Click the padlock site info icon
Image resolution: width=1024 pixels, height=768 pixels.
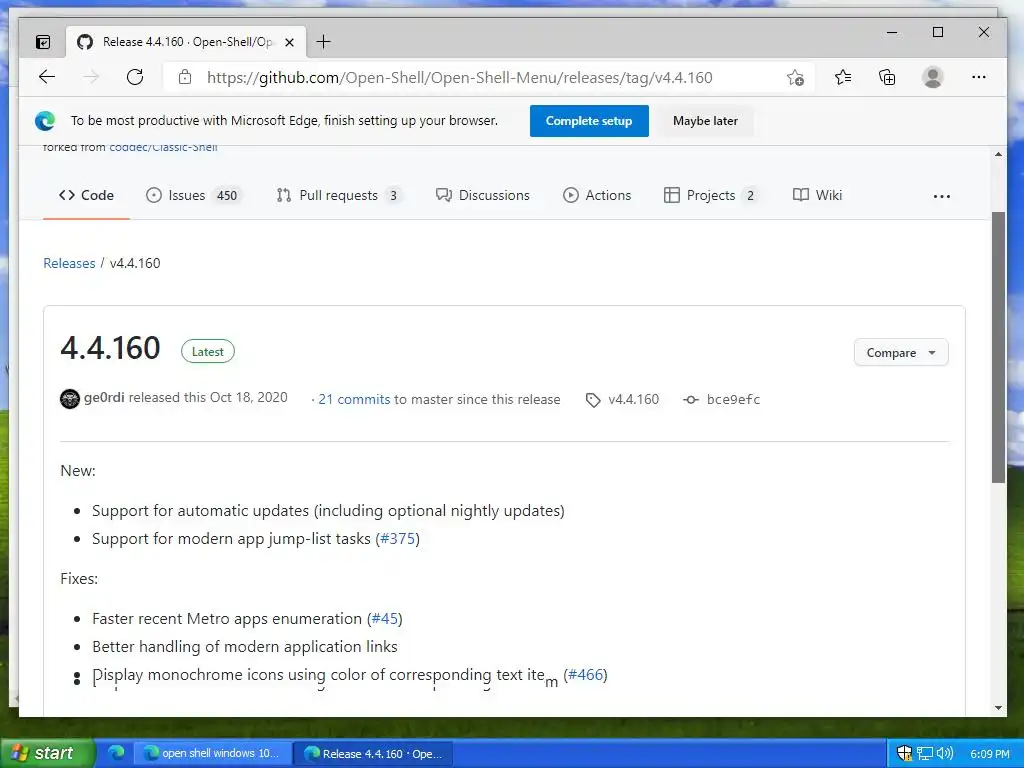185,77
